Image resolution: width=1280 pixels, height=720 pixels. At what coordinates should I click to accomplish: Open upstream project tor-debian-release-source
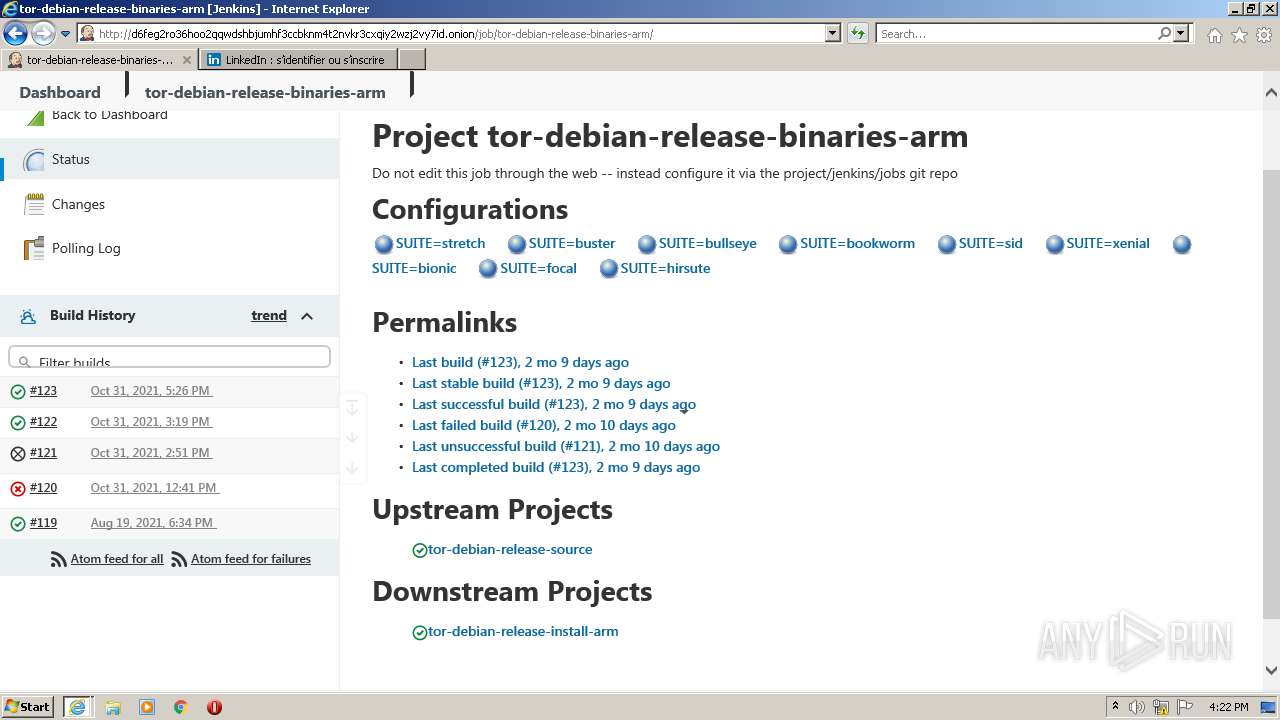pos(510,549)
